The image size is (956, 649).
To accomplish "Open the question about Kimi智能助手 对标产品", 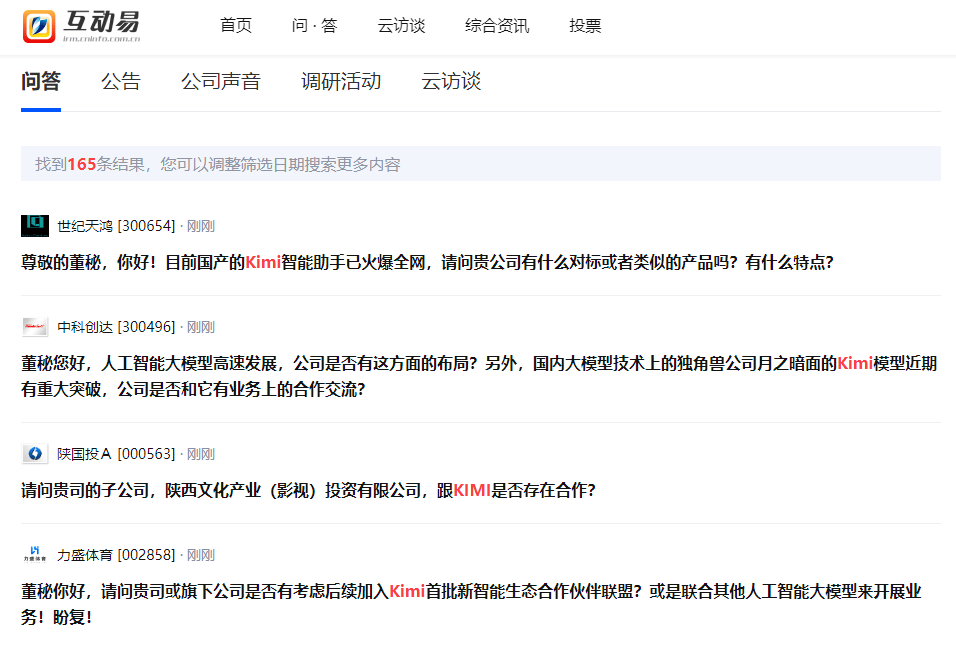I will click(427, 262).
